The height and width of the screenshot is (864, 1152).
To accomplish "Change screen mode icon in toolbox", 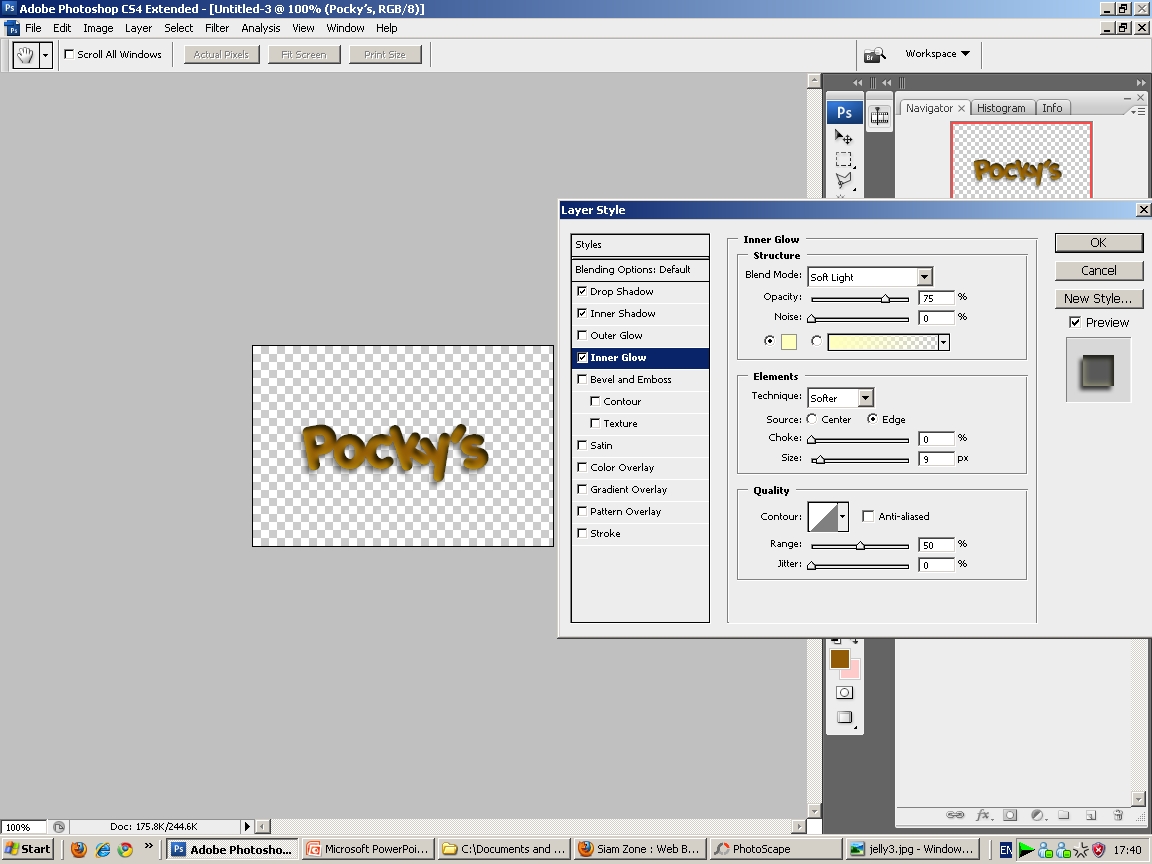I will click(x=844, y=718).
